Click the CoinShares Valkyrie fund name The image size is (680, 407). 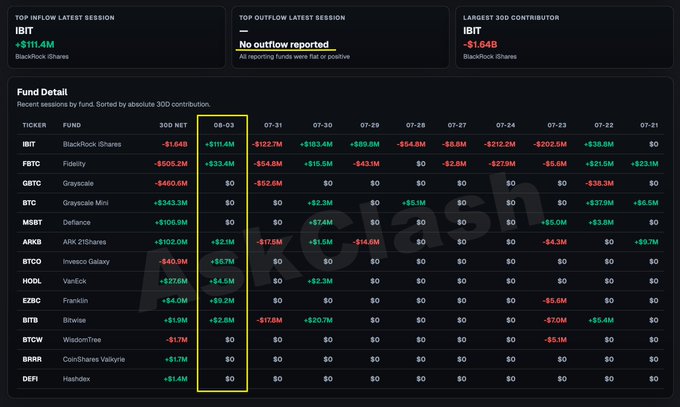94,359
